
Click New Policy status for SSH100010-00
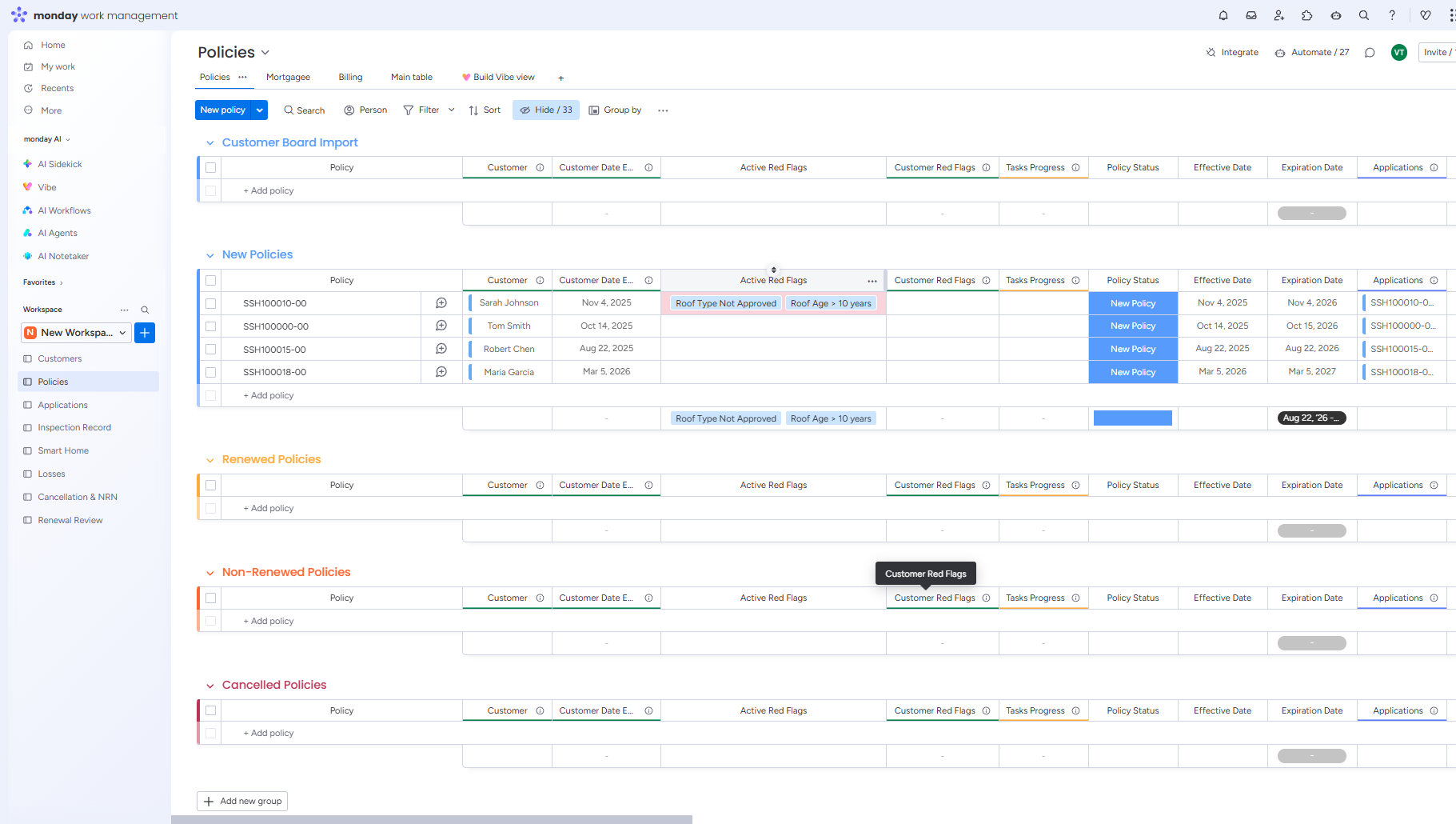pyautogui.click(x=1133, y=304)
